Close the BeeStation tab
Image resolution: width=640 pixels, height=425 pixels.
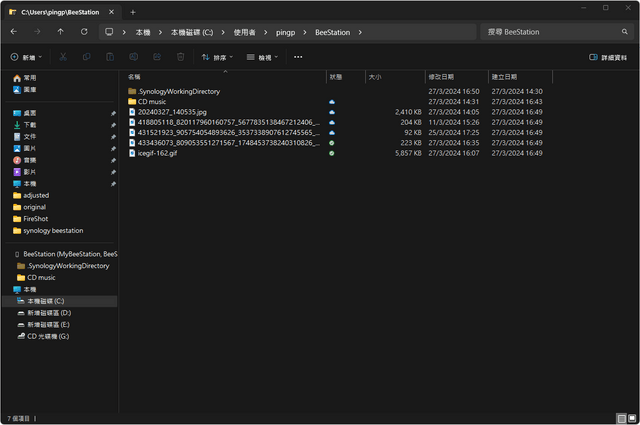tap(111, 12)
